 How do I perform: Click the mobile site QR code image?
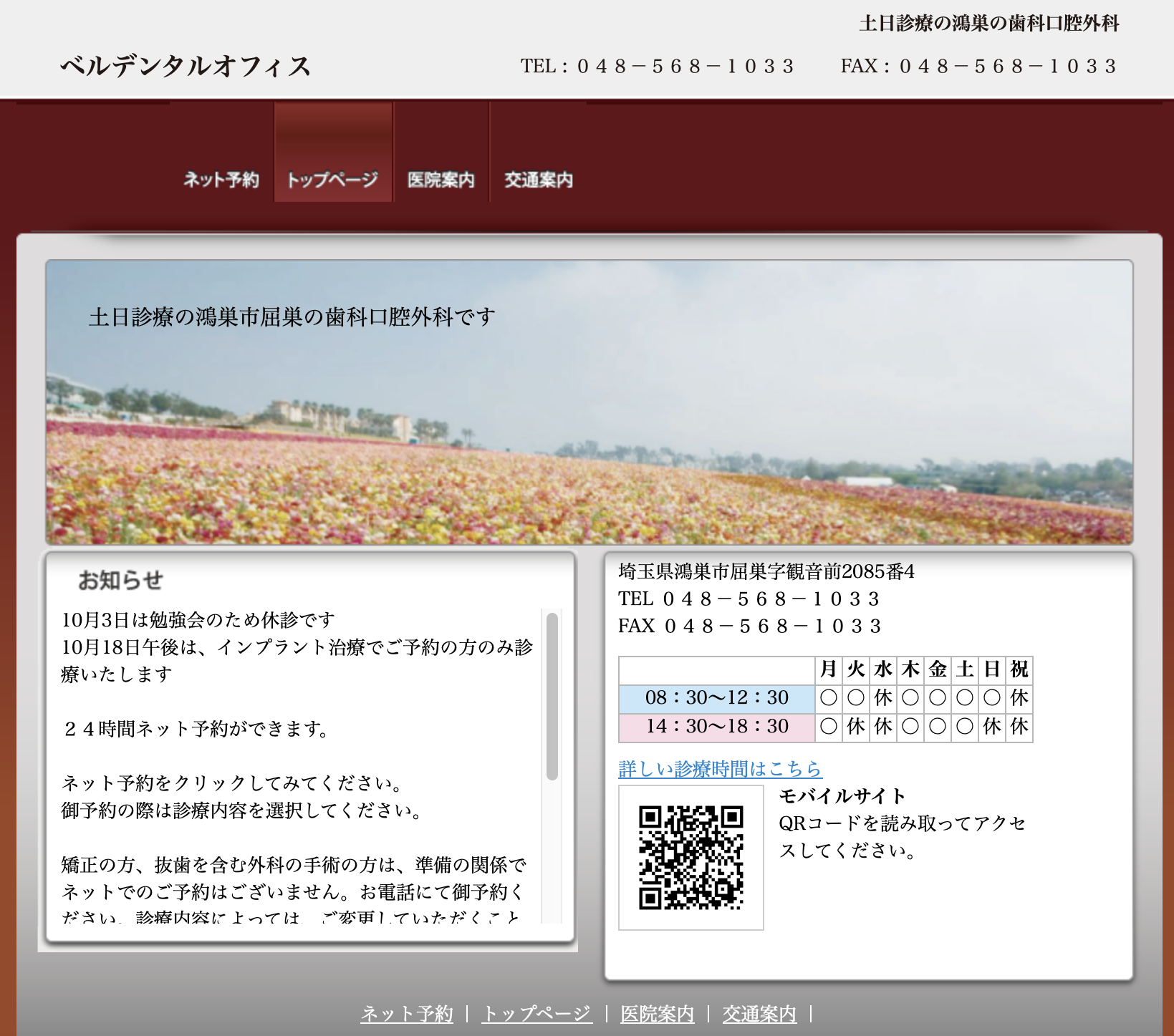(x=691, y=858)
